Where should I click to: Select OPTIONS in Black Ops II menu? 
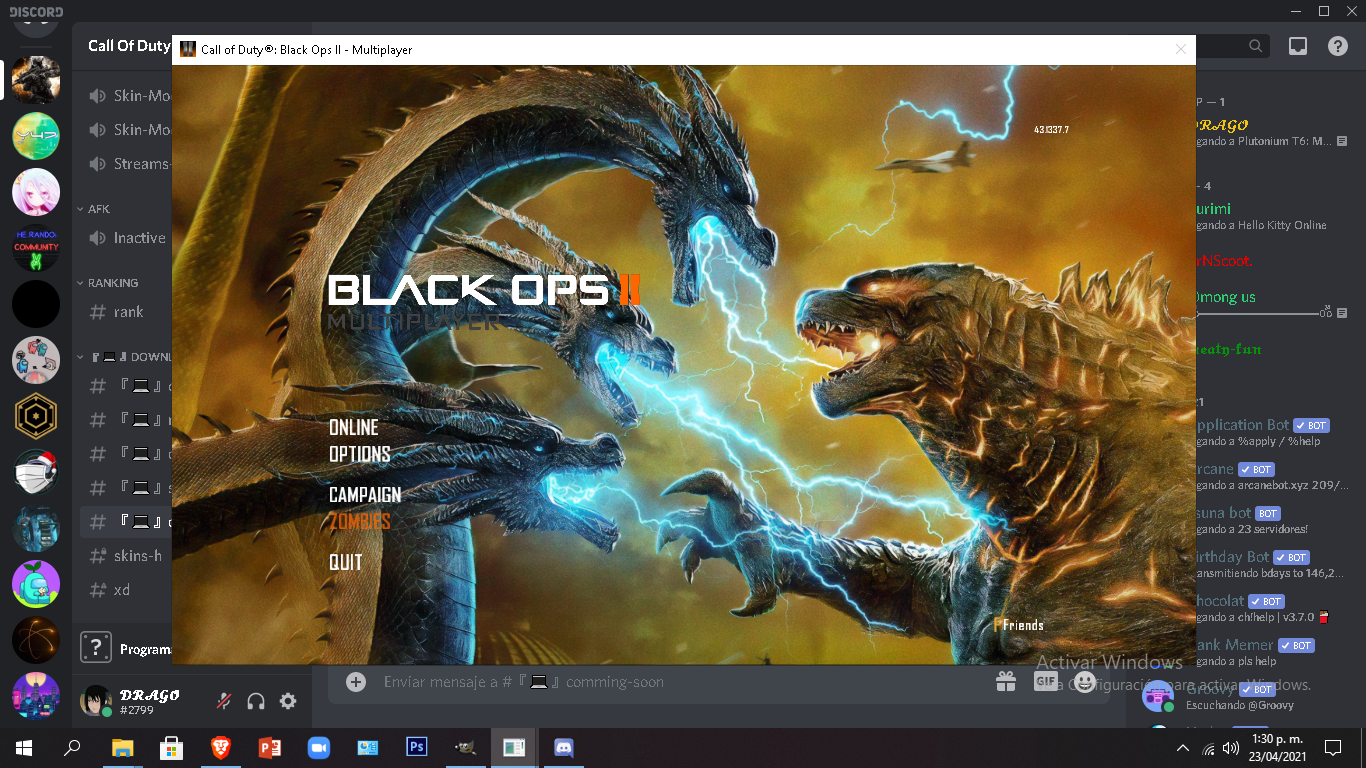[x=360, y=454]
